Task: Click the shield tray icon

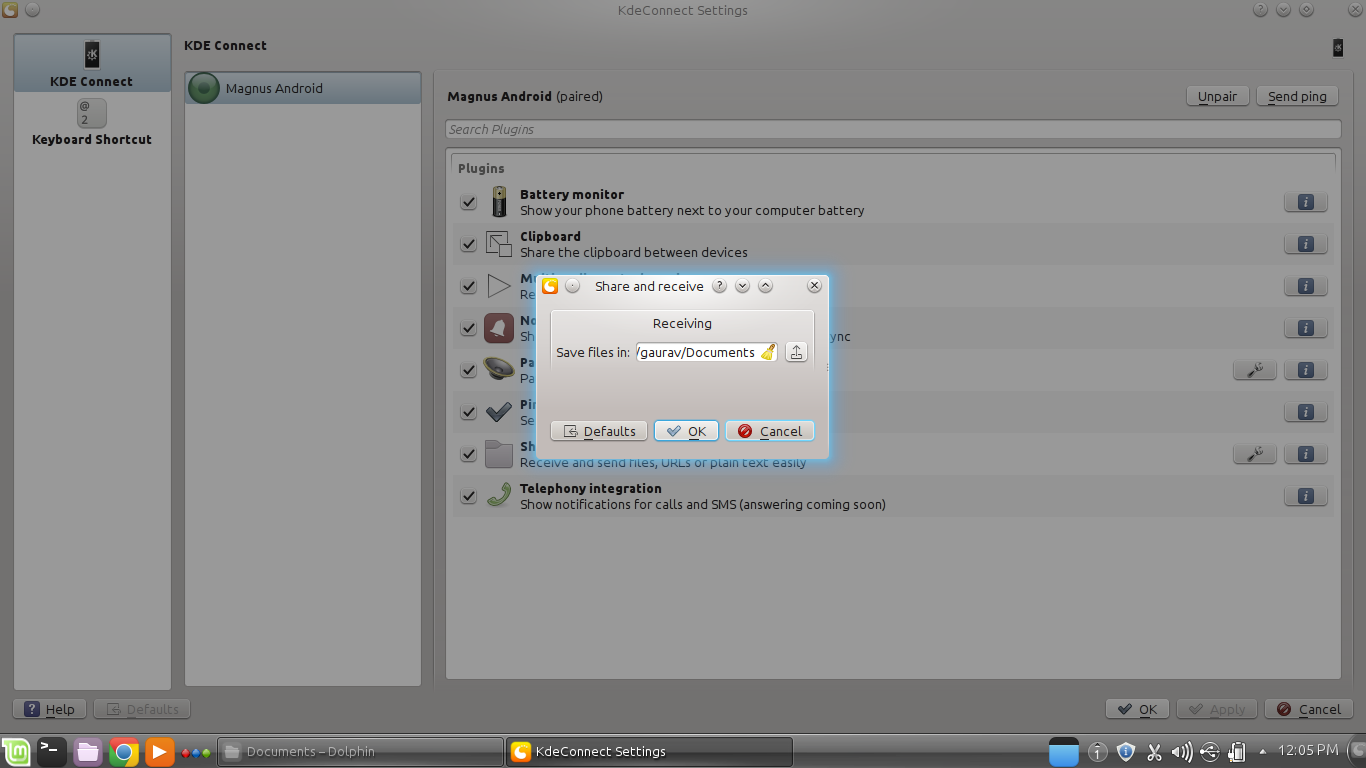Action: point(1126,752)
